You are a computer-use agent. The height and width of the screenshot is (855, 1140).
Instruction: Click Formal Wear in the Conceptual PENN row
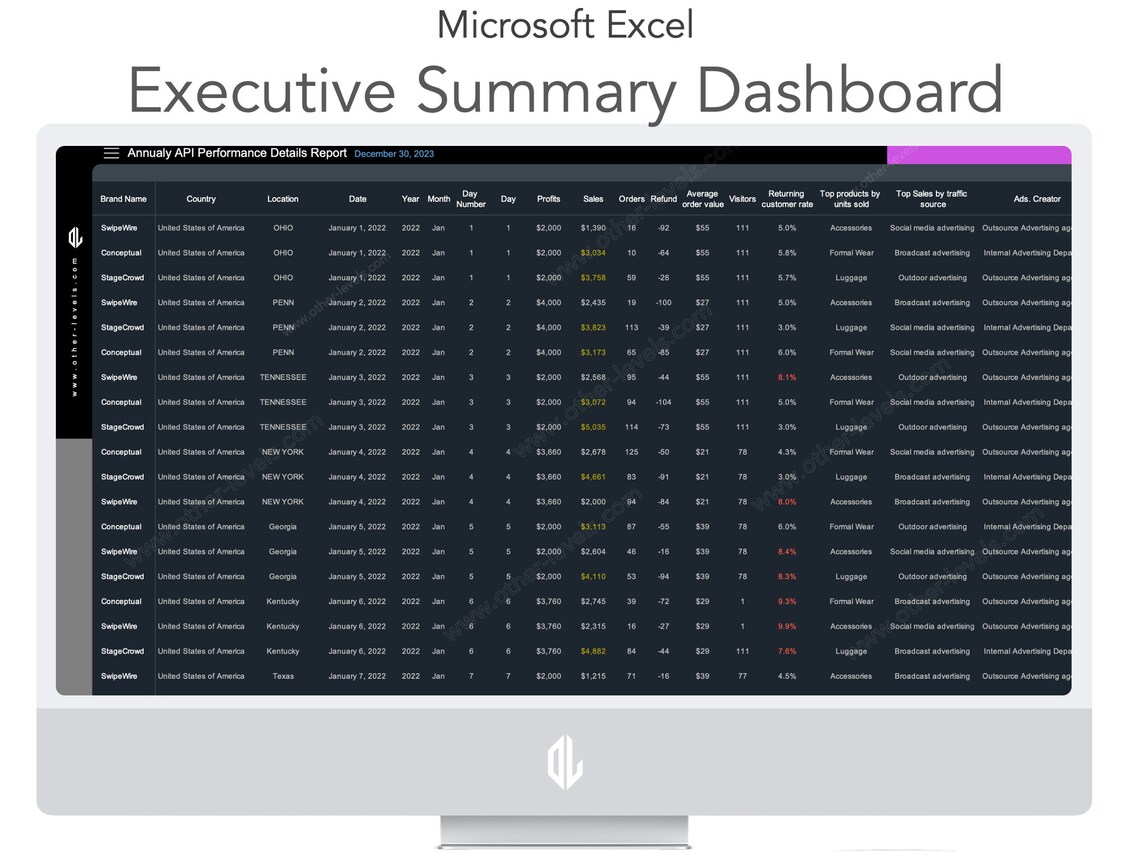(x=851, y=353)
